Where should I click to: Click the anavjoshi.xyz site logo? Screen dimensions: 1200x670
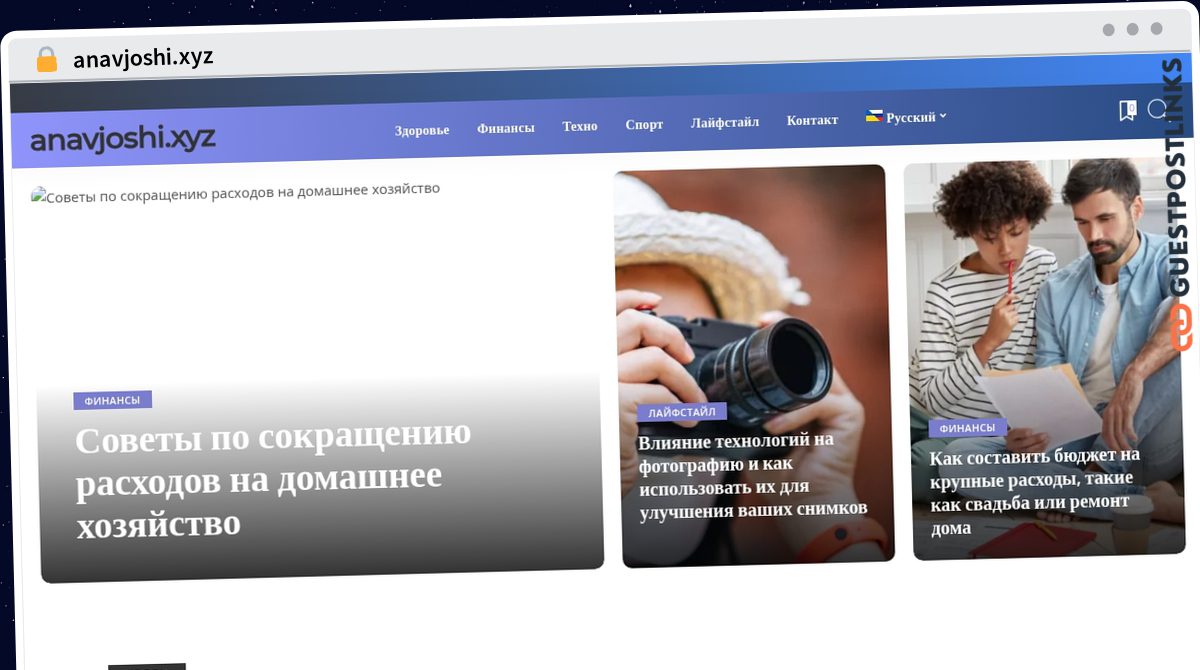123,138
